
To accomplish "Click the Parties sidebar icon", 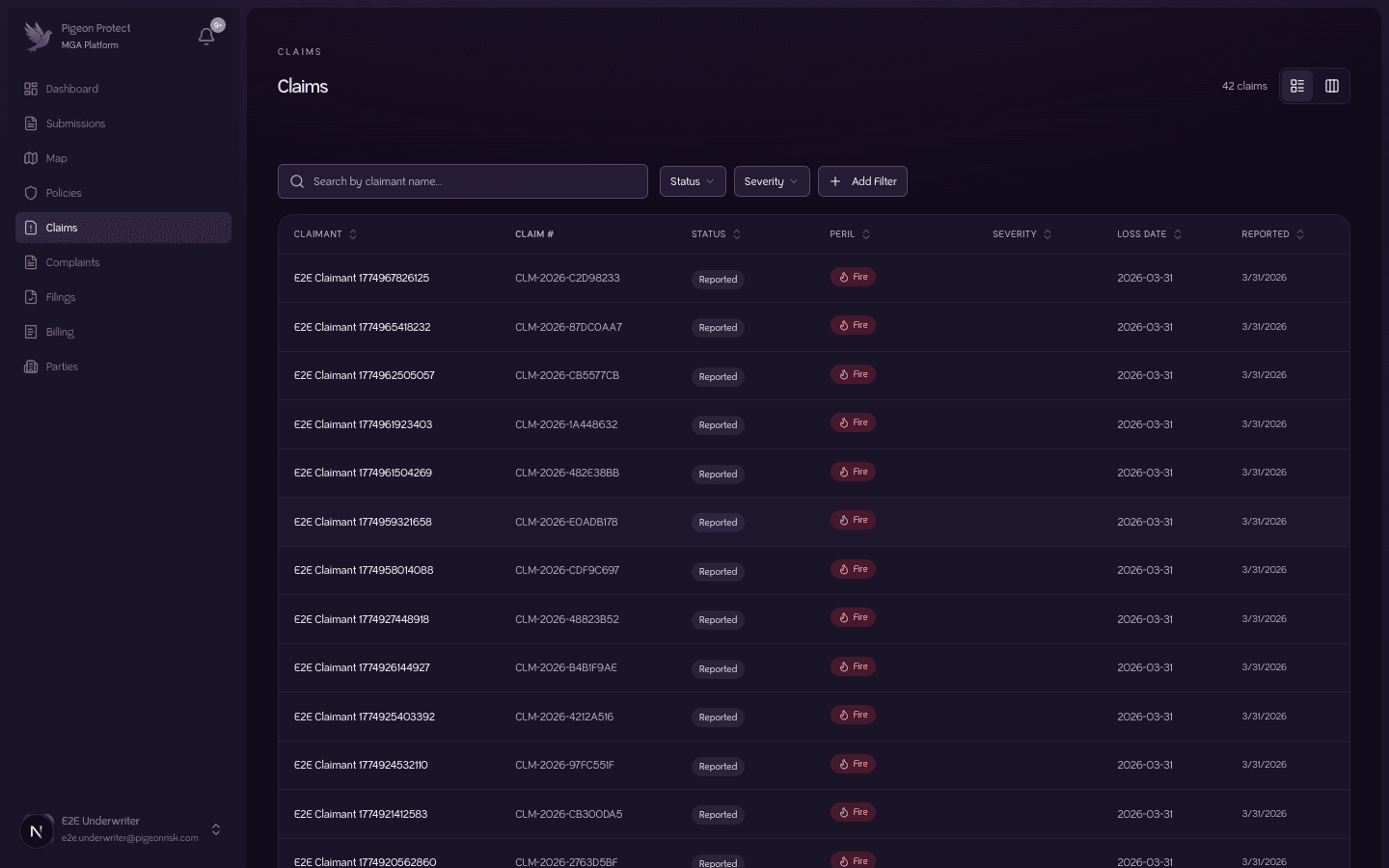I will point(32,366).
